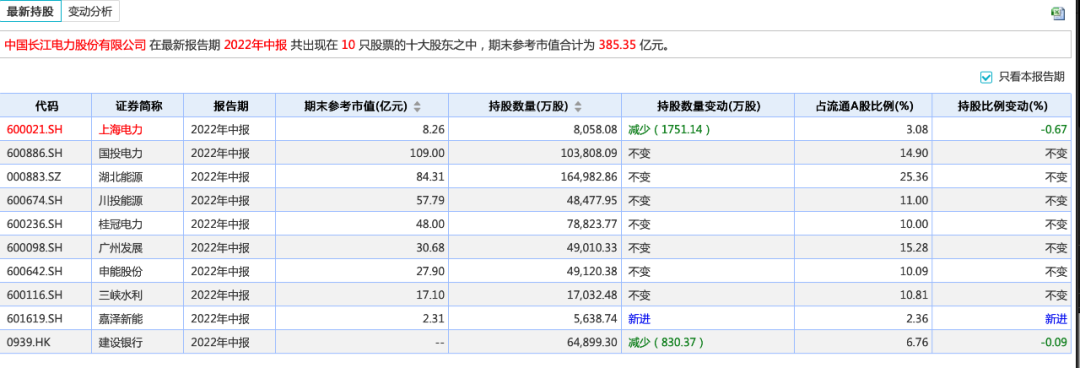Select the 广州发展 name cell
This screenshot has width=1080, height=368.
[138, 247]
